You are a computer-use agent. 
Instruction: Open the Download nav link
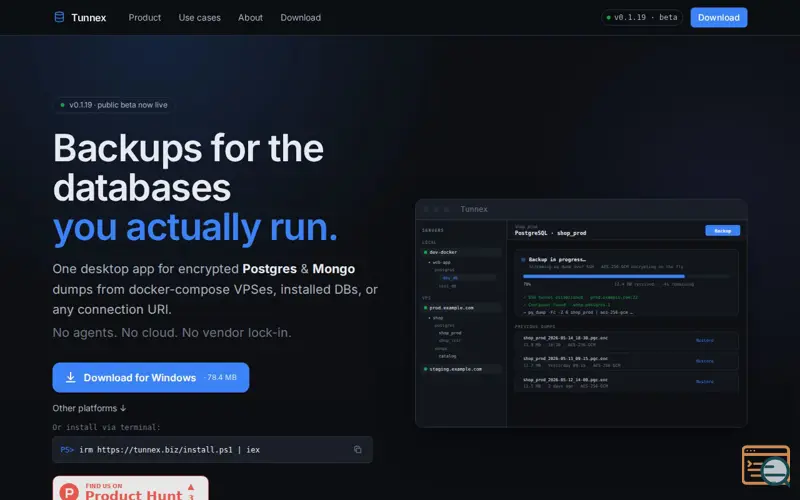[301, 17]
